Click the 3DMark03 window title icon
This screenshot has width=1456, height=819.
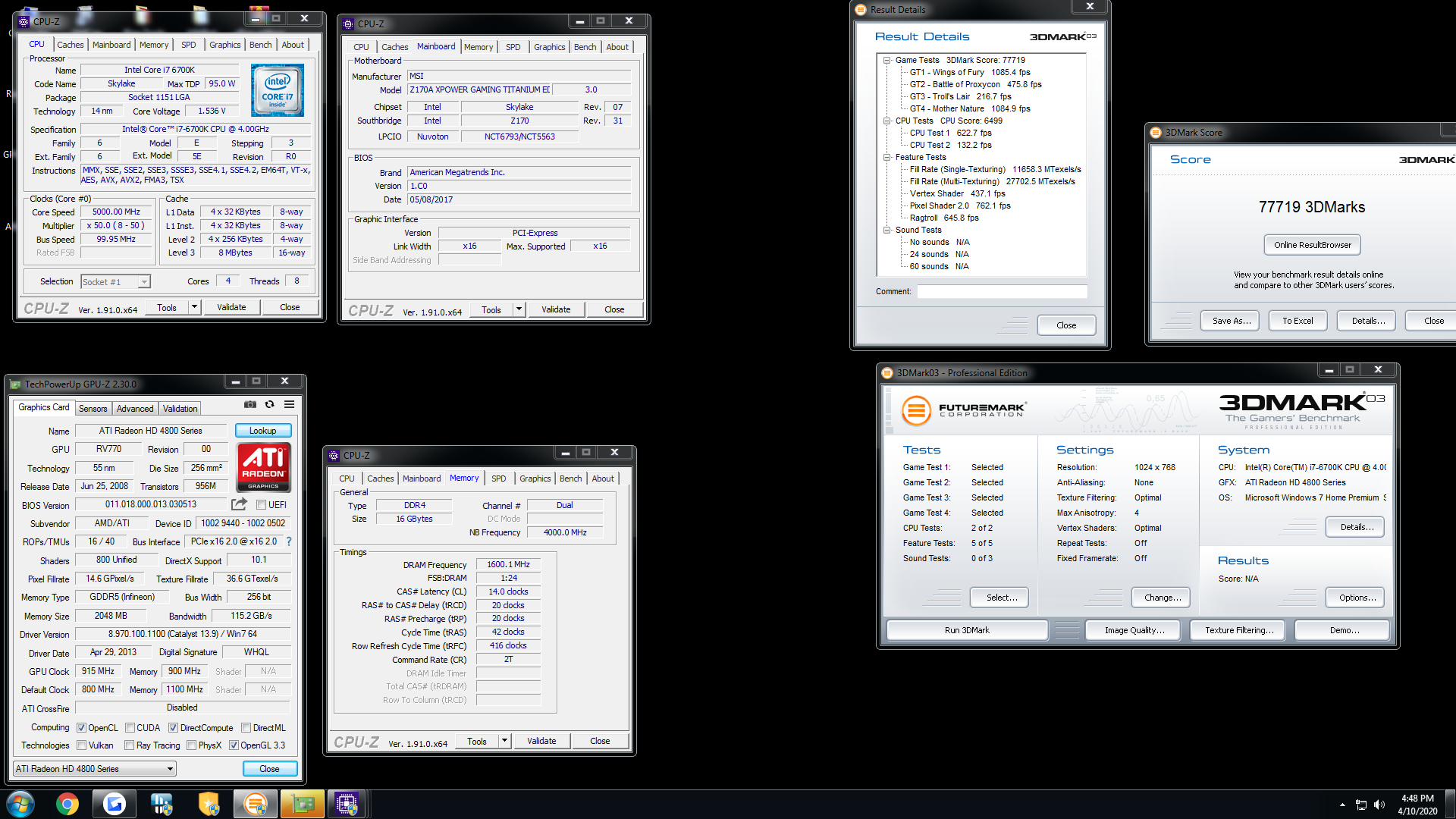tap(886, 372)
